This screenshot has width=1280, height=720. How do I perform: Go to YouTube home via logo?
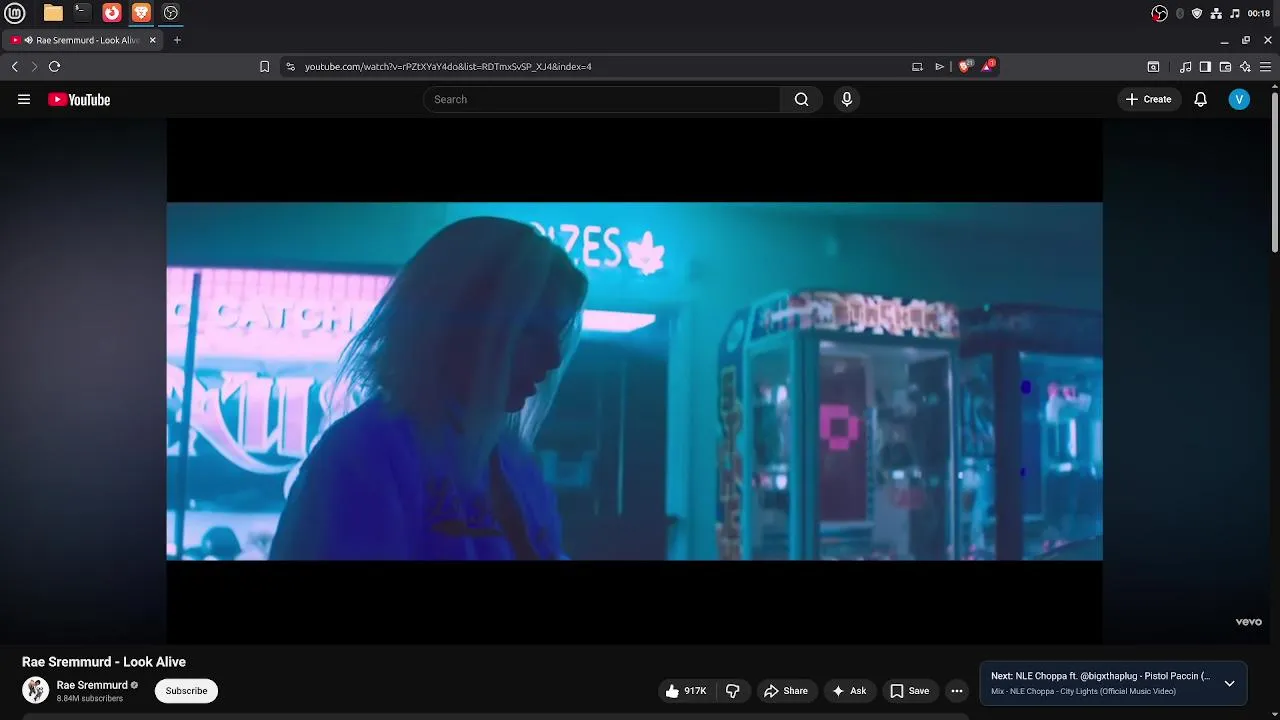79,99
